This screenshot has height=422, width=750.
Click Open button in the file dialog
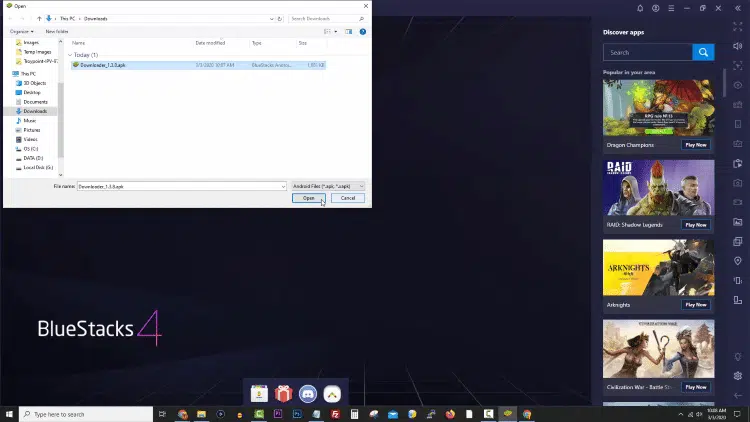[309, 198]
